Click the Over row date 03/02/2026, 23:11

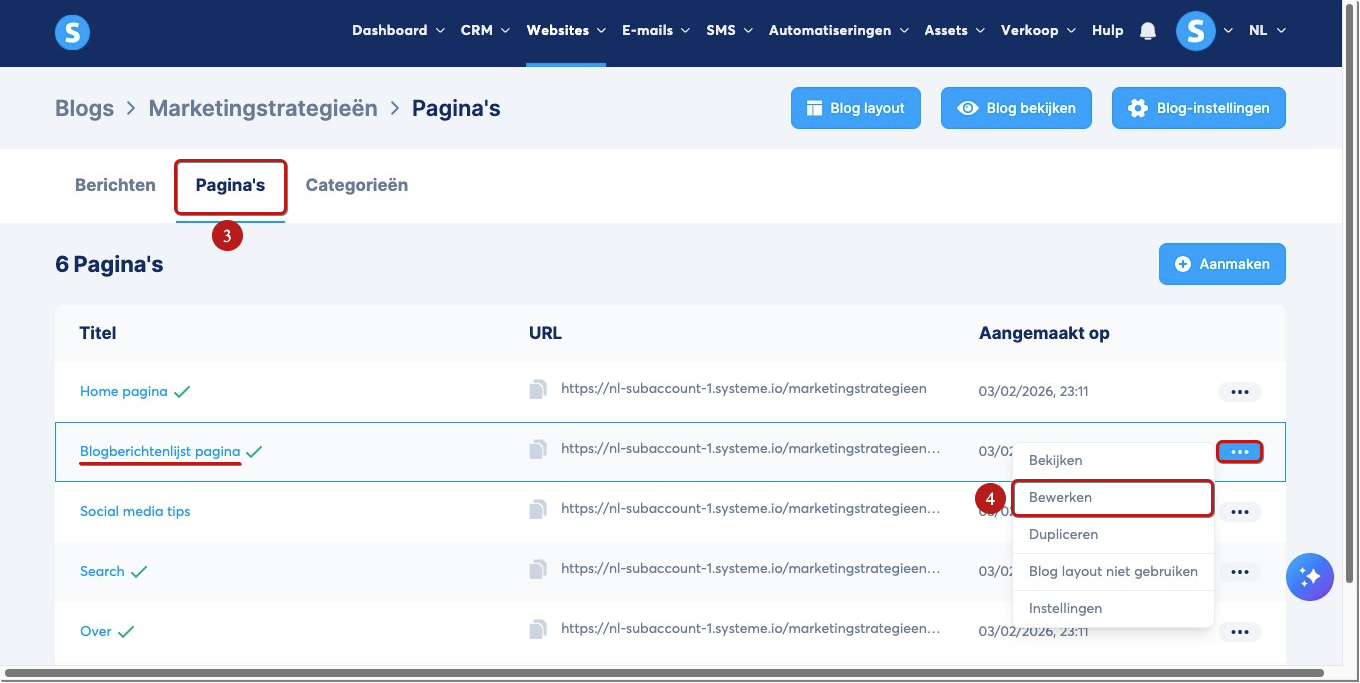click(x=1034, y=632)
